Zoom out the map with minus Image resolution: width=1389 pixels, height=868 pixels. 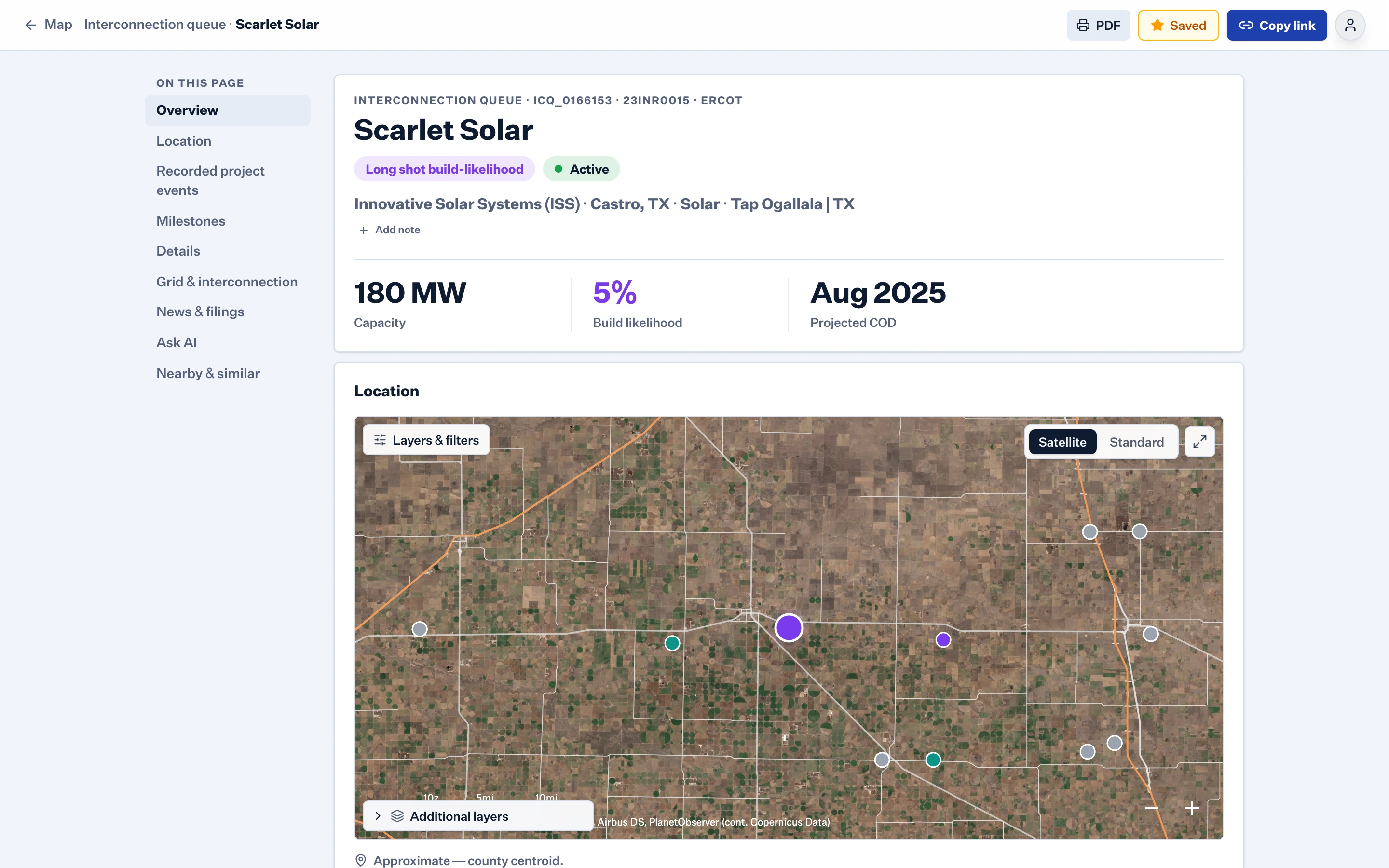coord(1151,808)
